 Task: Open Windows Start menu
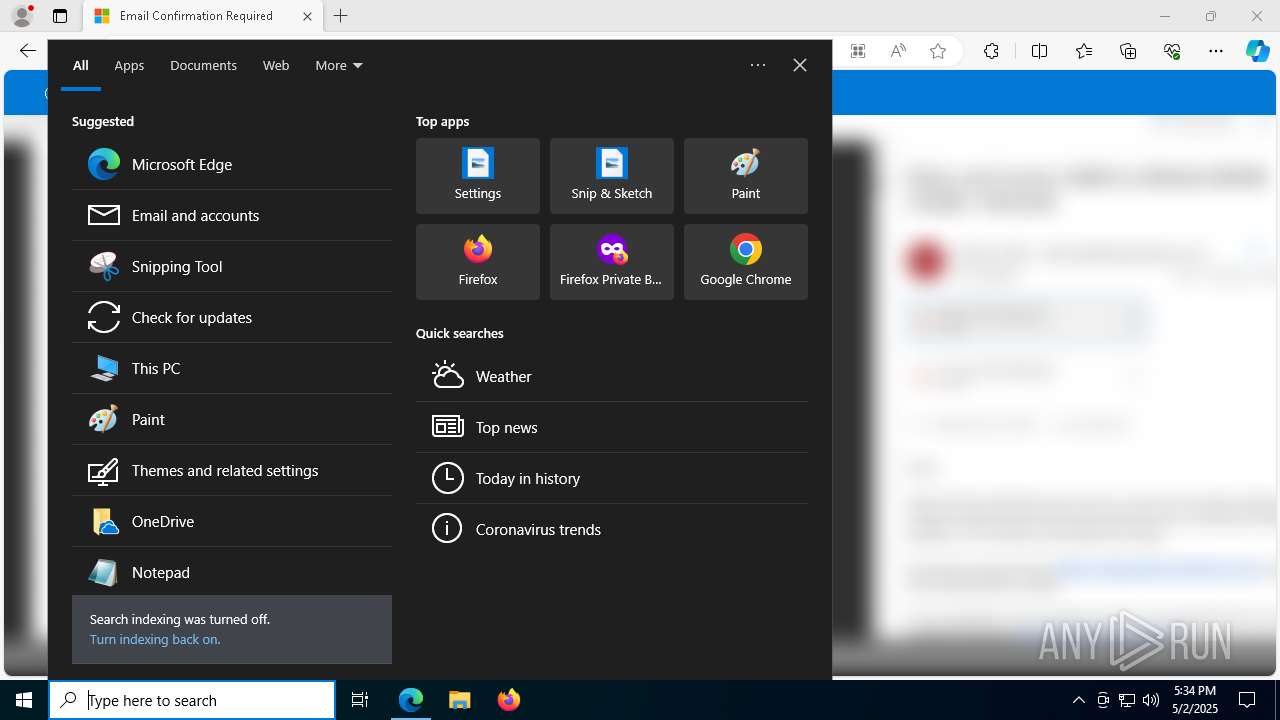tap(24, 700)
